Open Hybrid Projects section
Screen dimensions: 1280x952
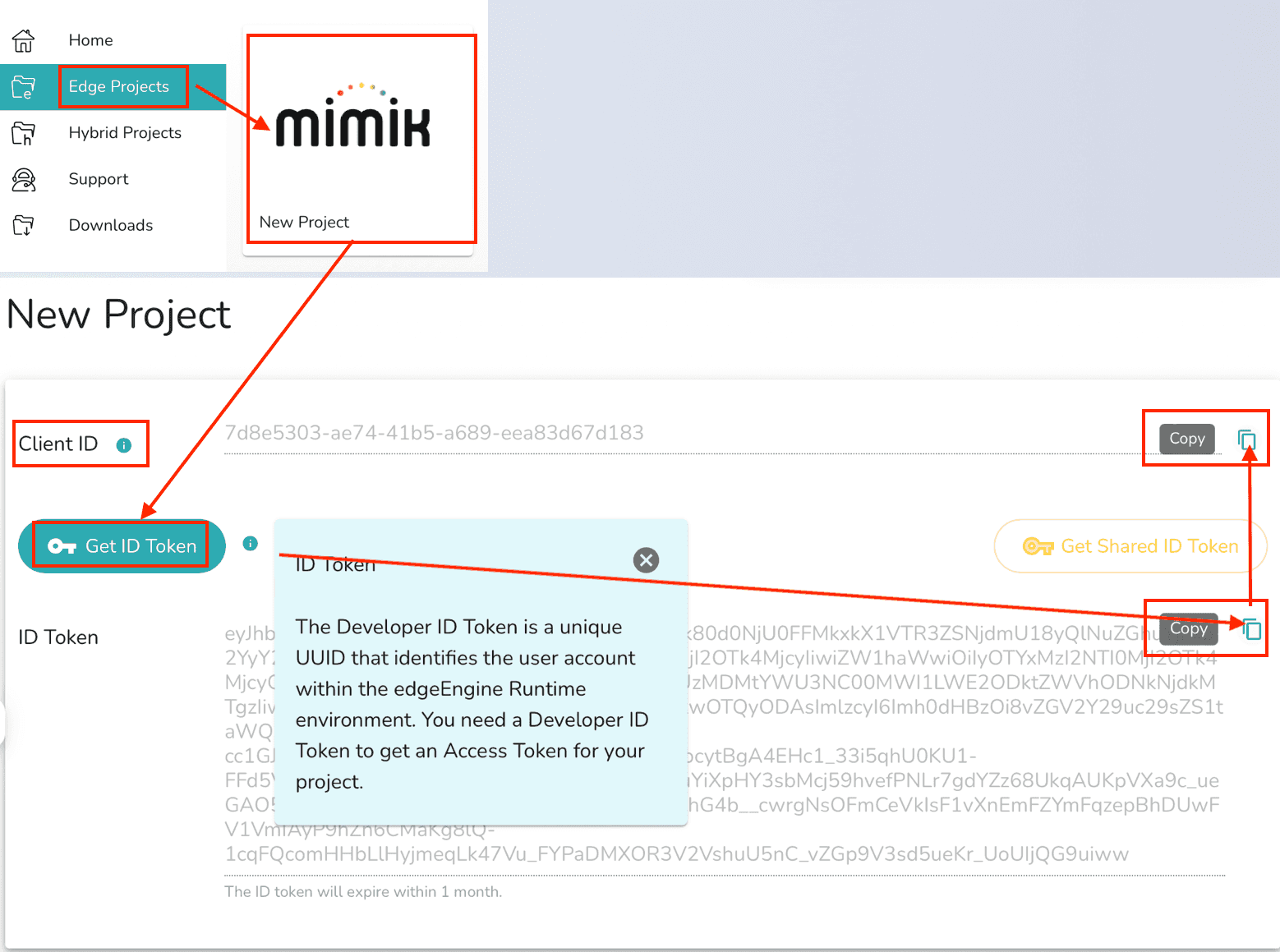113,133
